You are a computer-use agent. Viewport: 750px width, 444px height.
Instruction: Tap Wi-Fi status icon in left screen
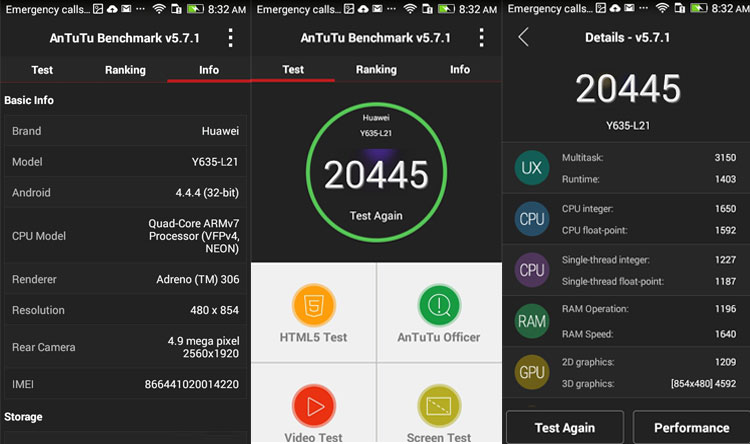pos(159,9)
